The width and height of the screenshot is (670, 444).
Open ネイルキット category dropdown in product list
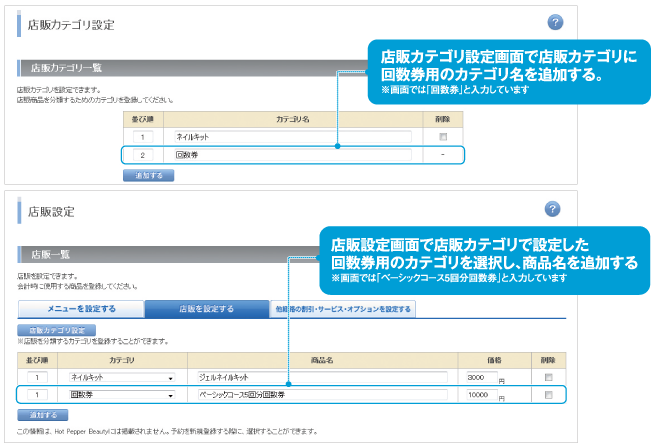[122, 378]
